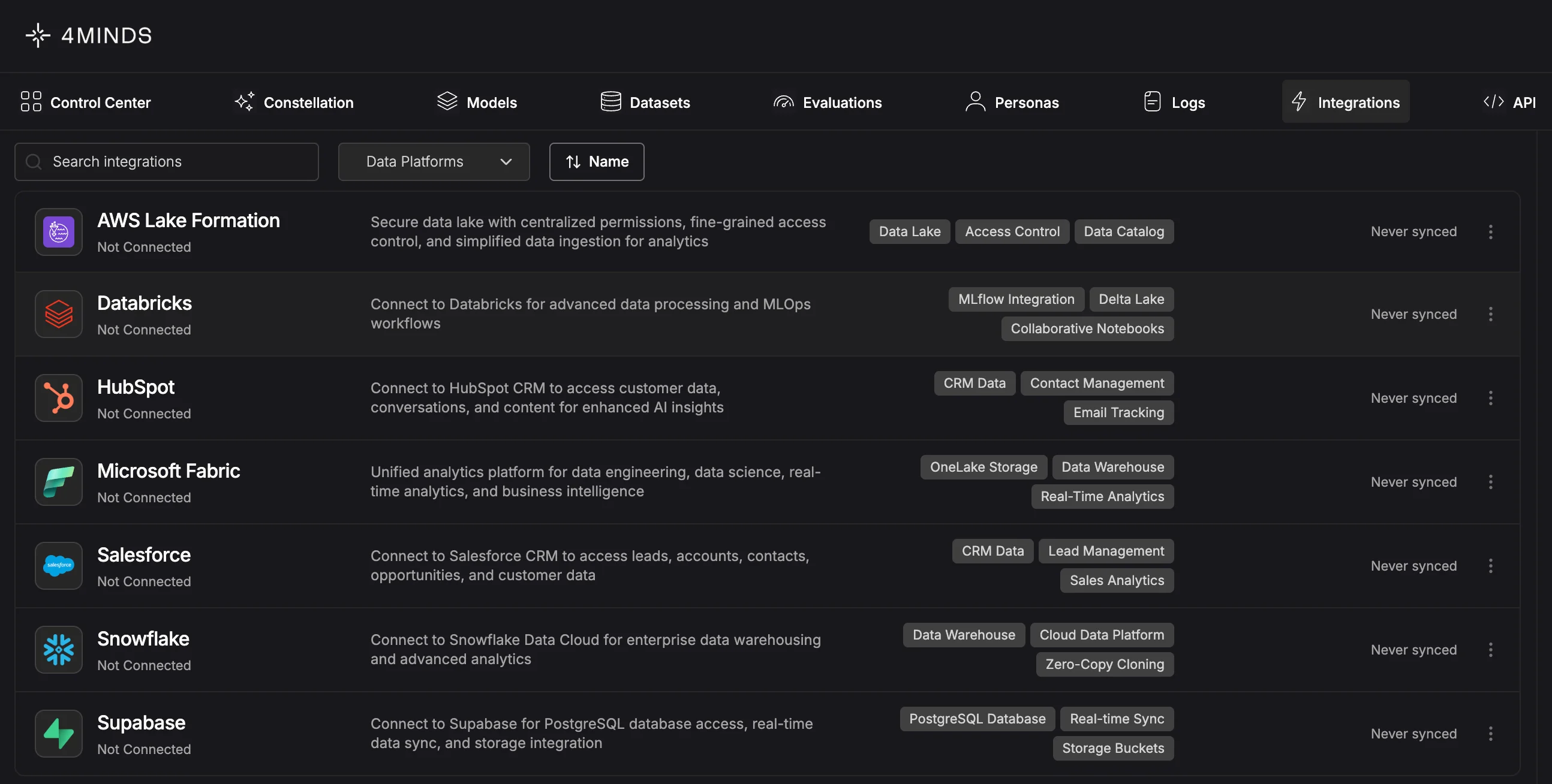
Task: Click the Access Control tag
Action: click(x=1012, y=231)
